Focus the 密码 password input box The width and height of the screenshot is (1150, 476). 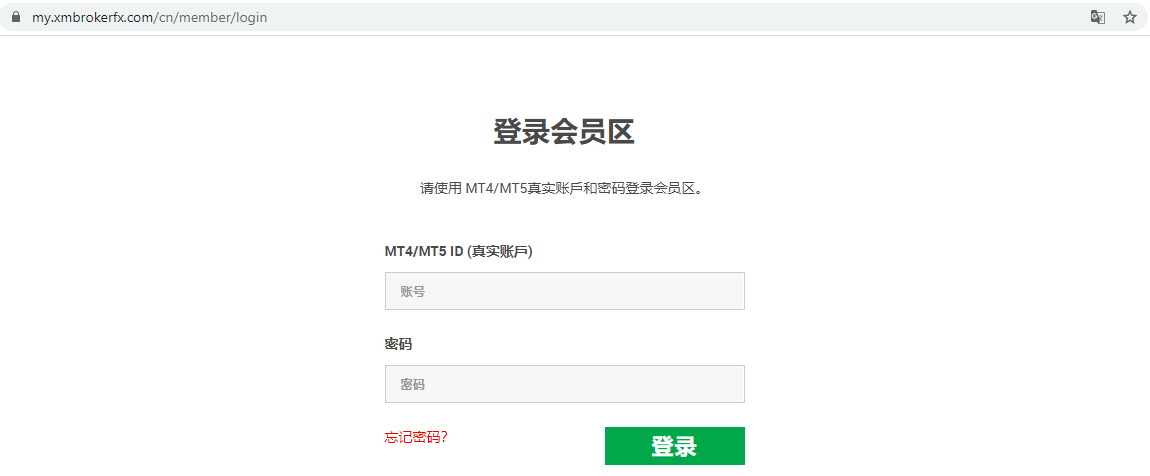(x=564, y=384)
